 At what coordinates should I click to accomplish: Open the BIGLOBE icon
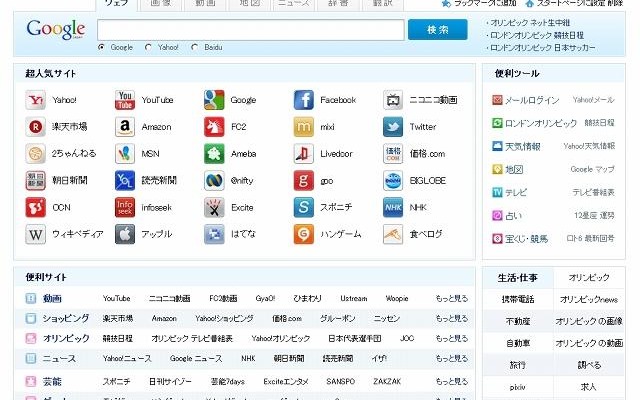(x=393, y=181)
